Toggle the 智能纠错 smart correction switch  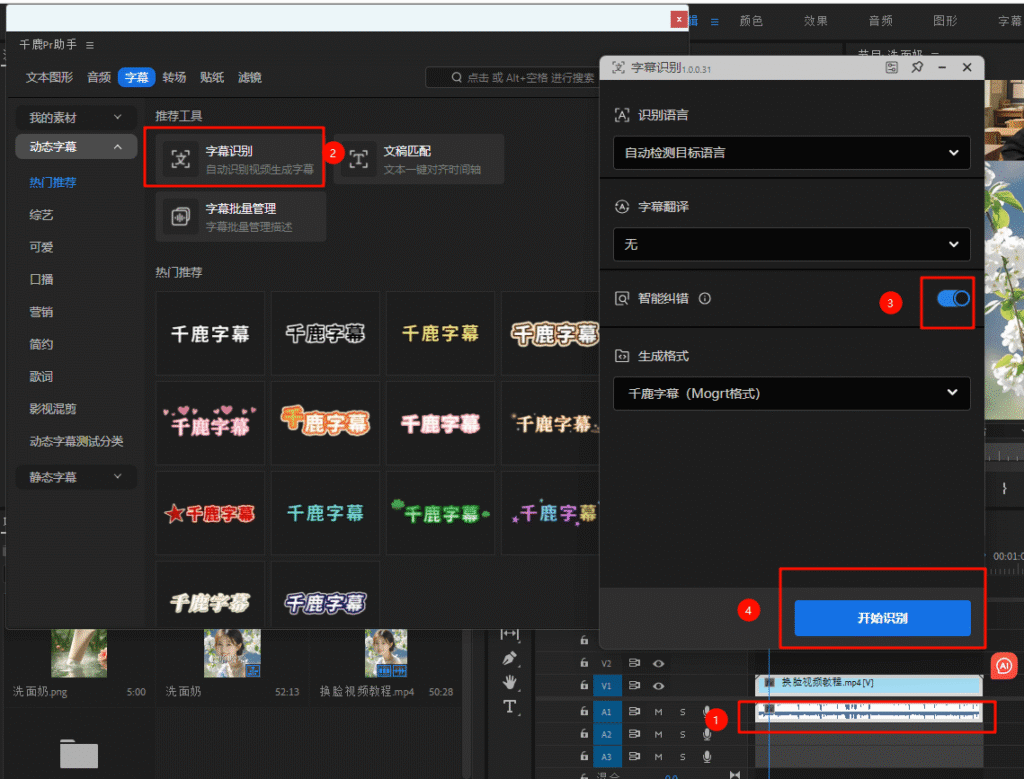point(953,298)
